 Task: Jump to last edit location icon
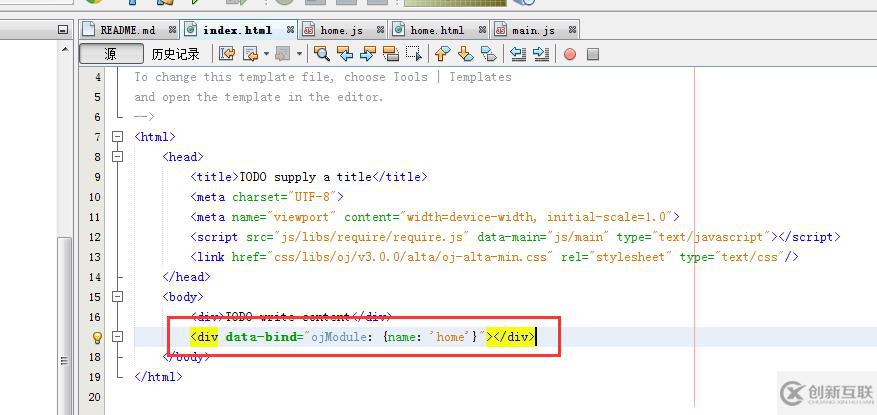[228, 54]
